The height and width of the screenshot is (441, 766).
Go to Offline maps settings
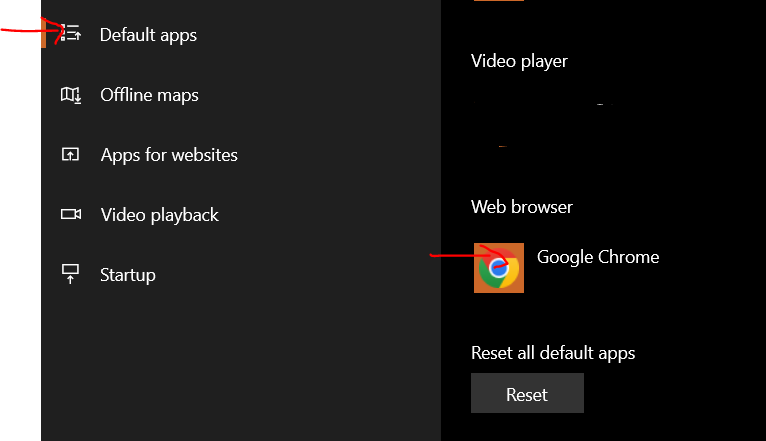click(149, 95)
